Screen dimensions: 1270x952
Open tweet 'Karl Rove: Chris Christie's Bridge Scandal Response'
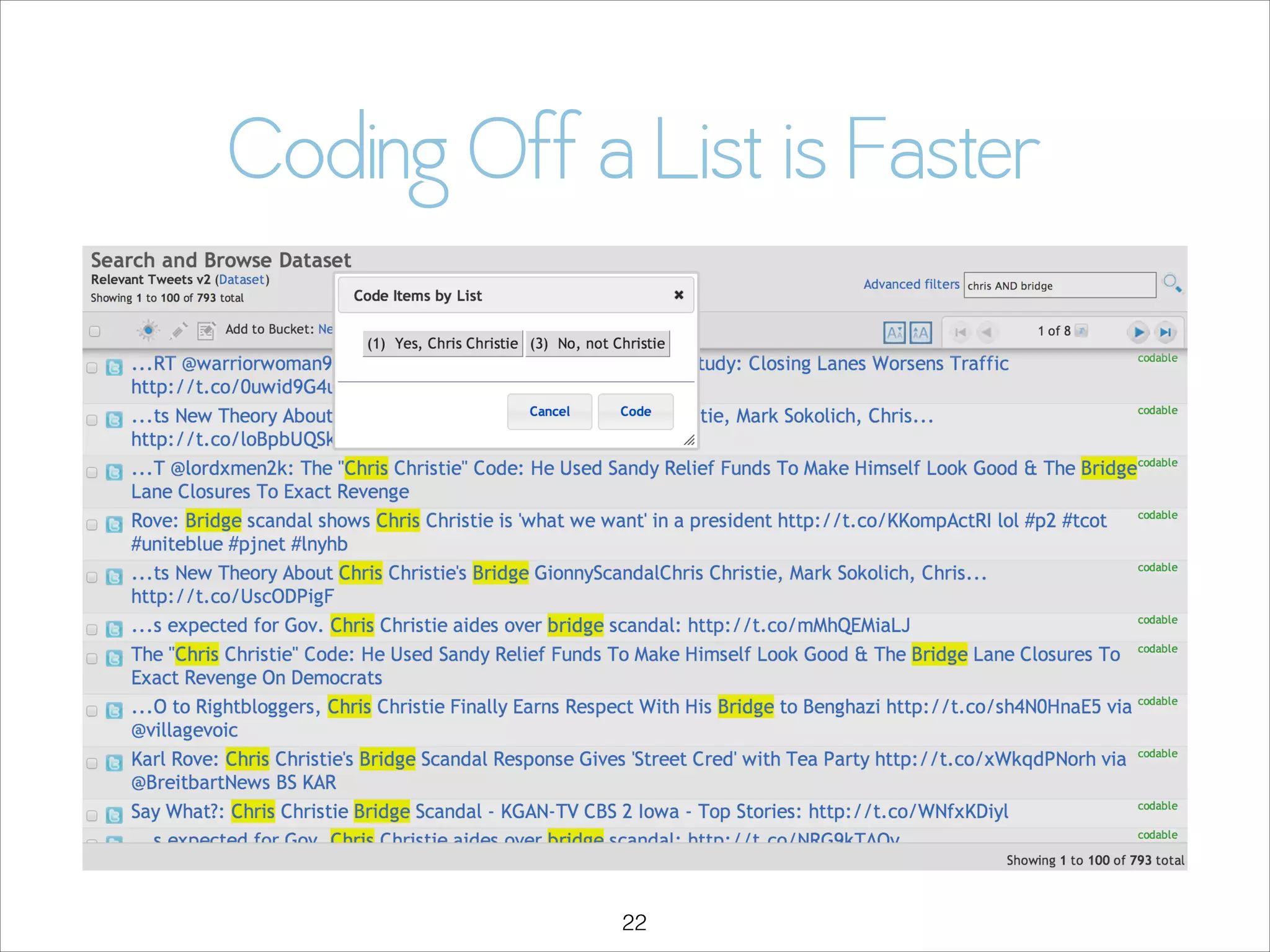(628, 770)
